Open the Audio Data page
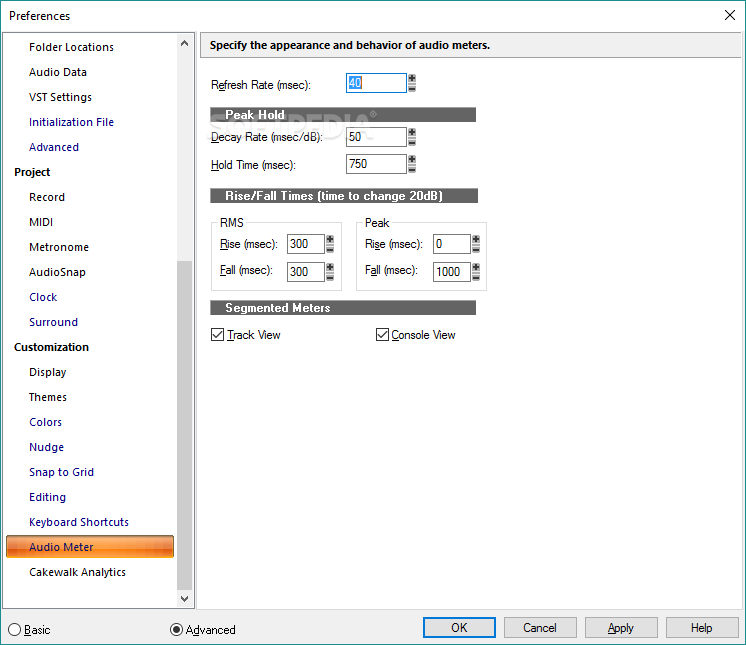The image size is (746, 645). [x=58, y=72]
